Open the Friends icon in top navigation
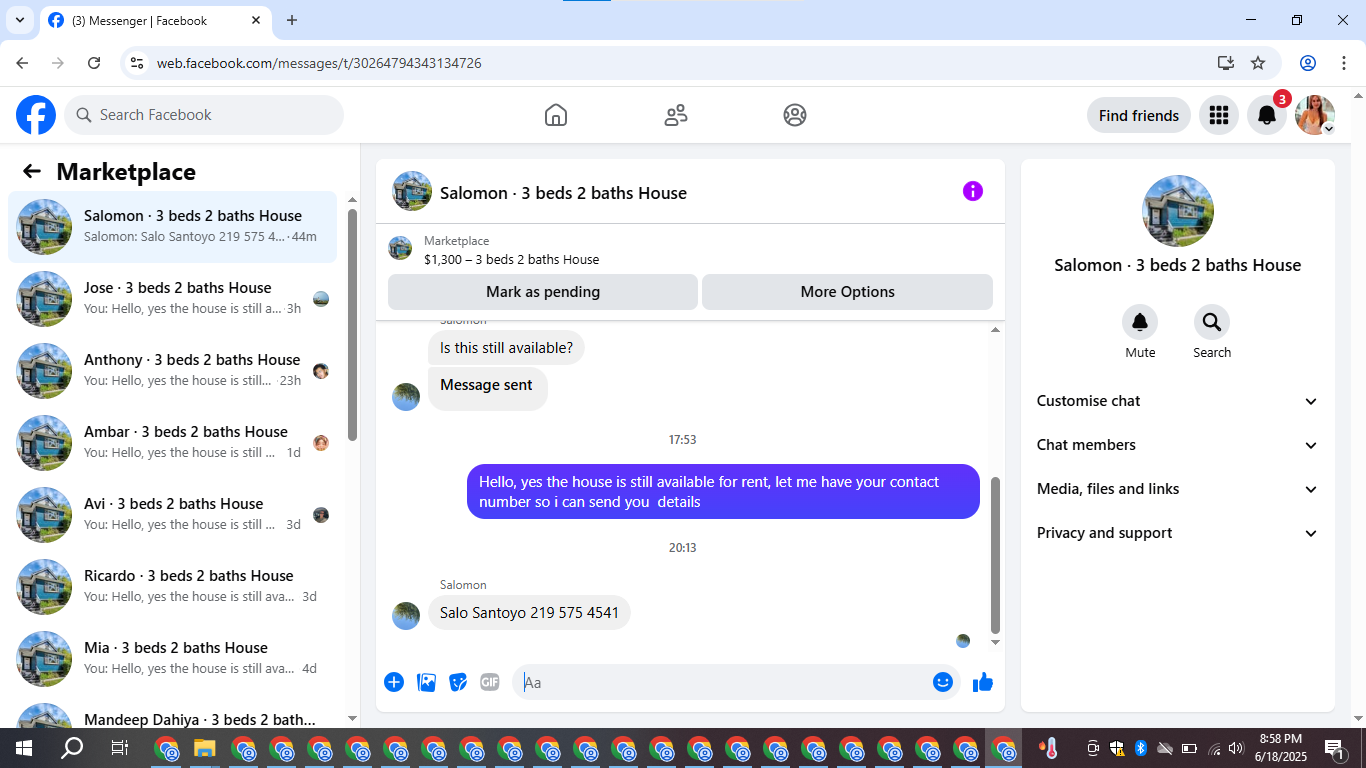 (x=676, y=115)
